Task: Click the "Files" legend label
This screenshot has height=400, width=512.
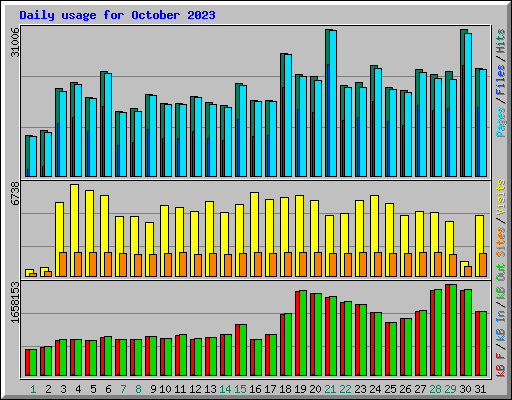Action: click(x=501, y=80)
